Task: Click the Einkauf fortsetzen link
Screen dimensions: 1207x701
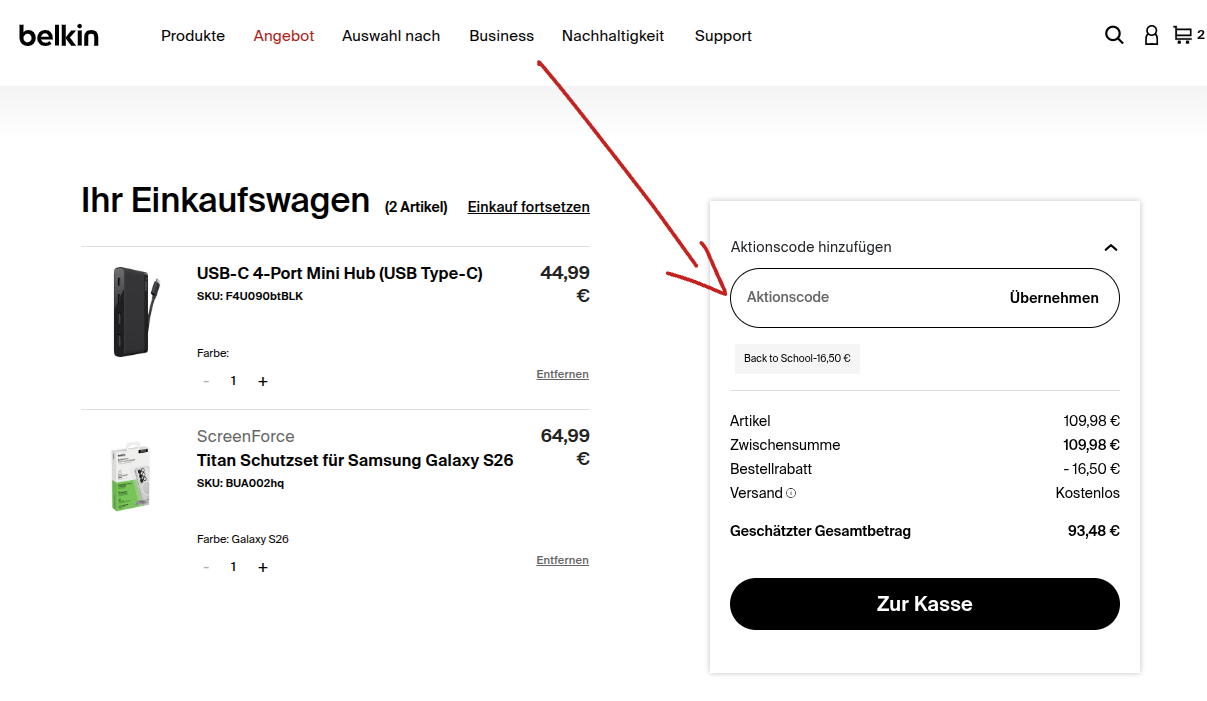Action: coord(529,207)
